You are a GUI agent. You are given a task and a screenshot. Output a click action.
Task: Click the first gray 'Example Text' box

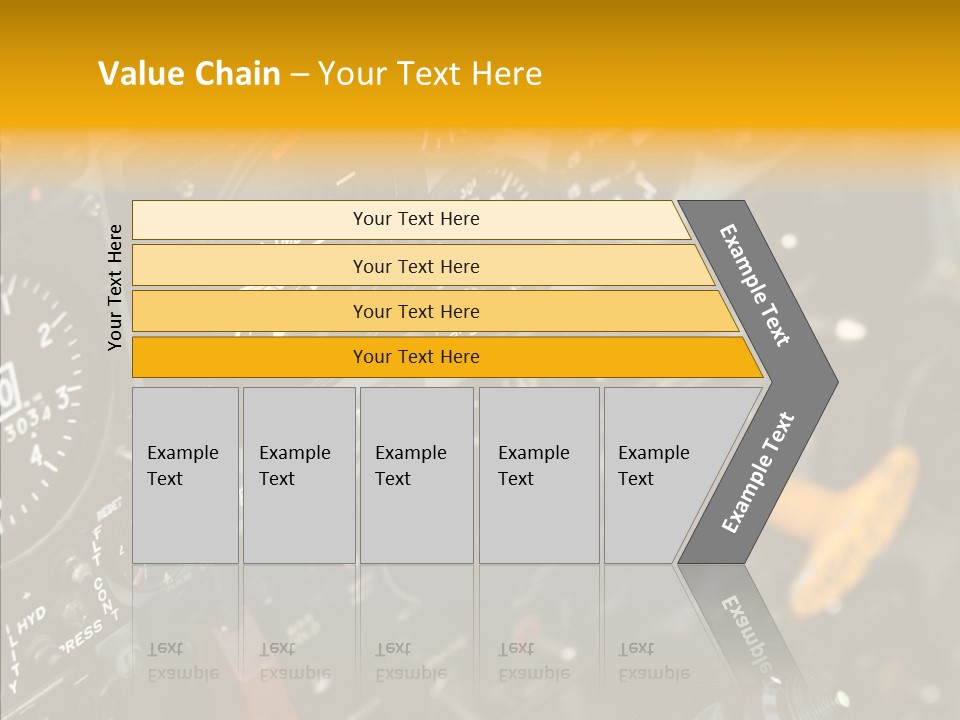point(185,475)
